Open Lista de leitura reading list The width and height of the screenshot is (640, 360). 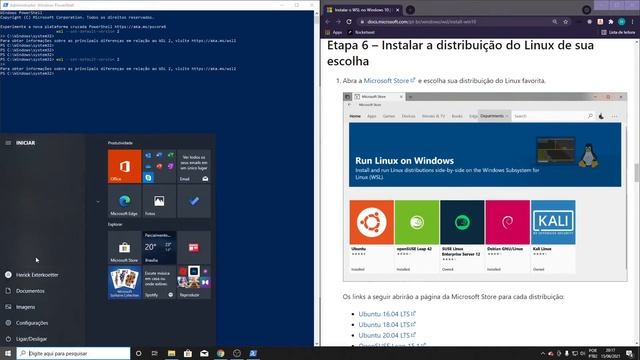click(x=618, y=32)
